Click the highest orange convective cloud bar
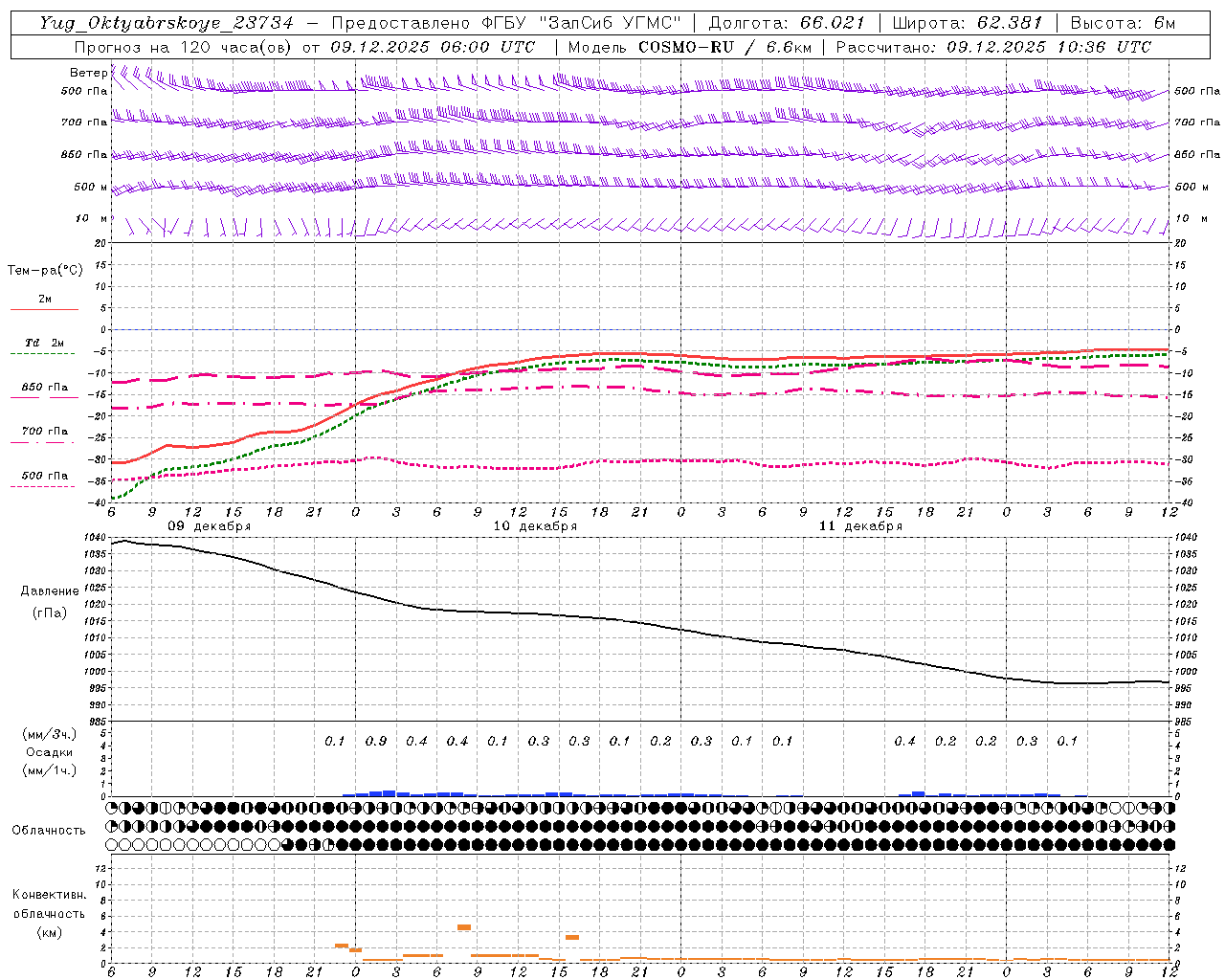This screenshot has height=980, width=1225. pos(464,927)
